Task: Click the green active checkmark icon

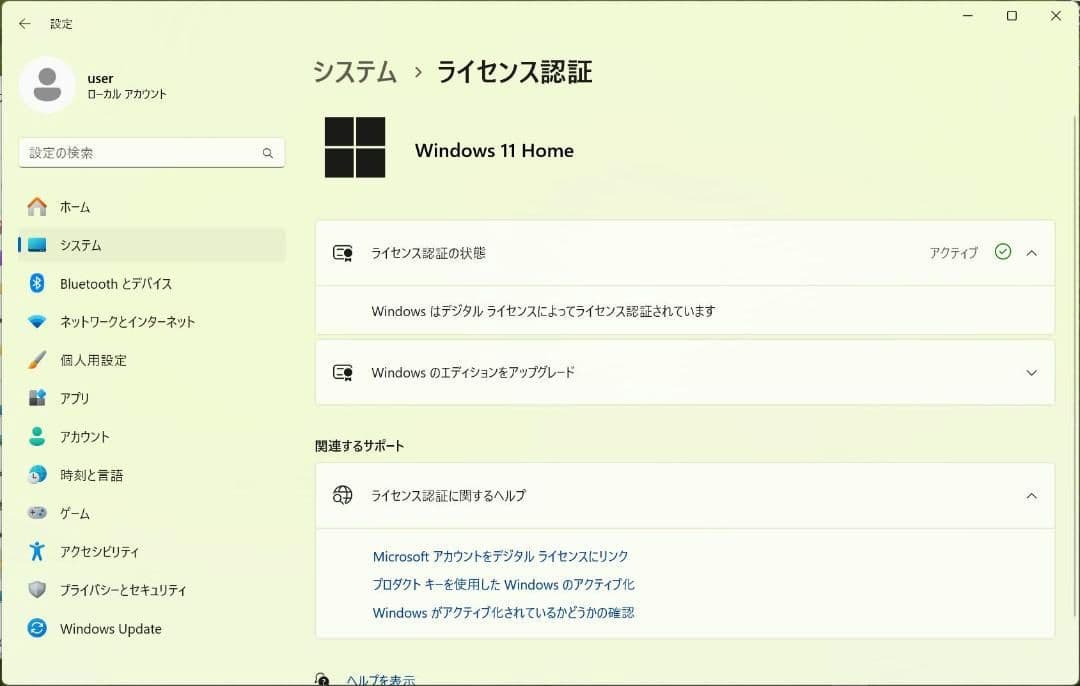Action: pos(1003,252)
